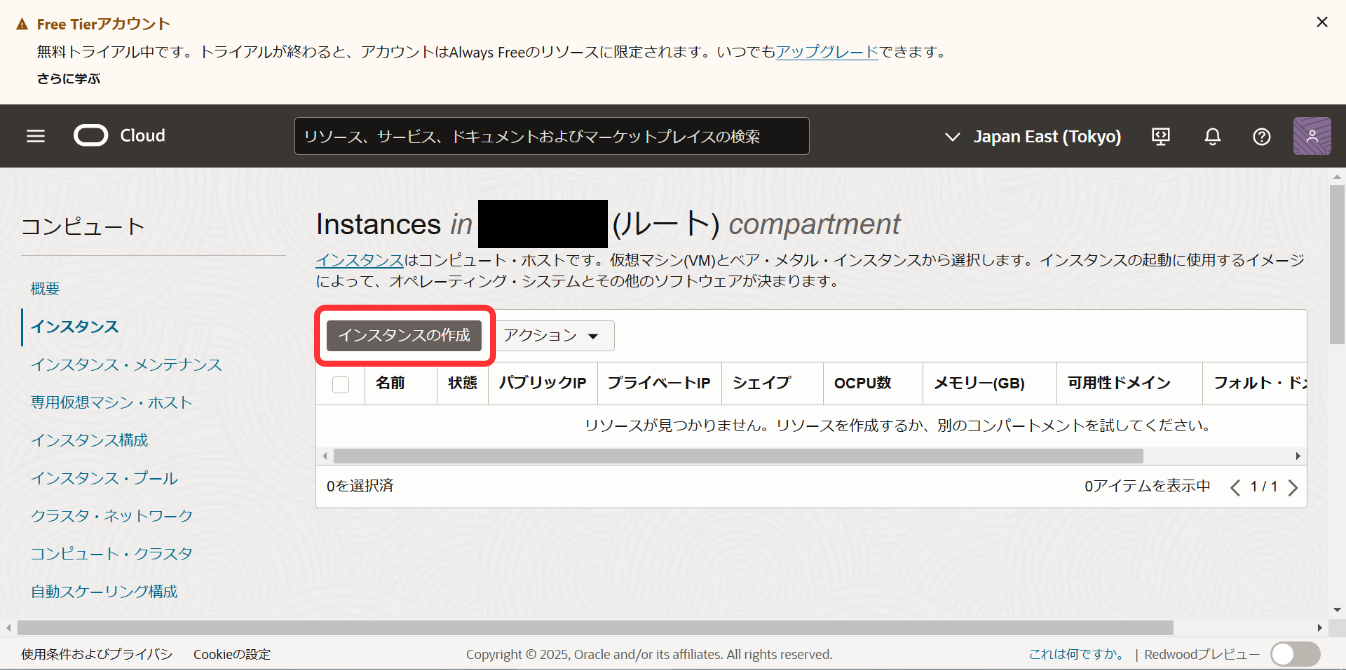Open the アクション dropdown

pos(556,336)
